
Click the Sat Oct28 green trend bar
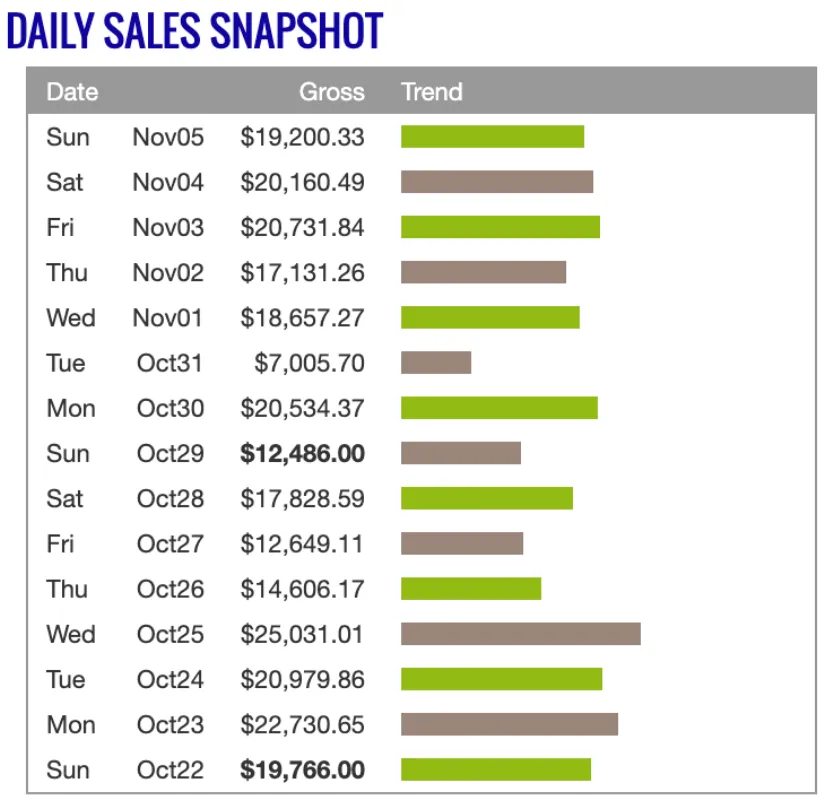point(487,498)
